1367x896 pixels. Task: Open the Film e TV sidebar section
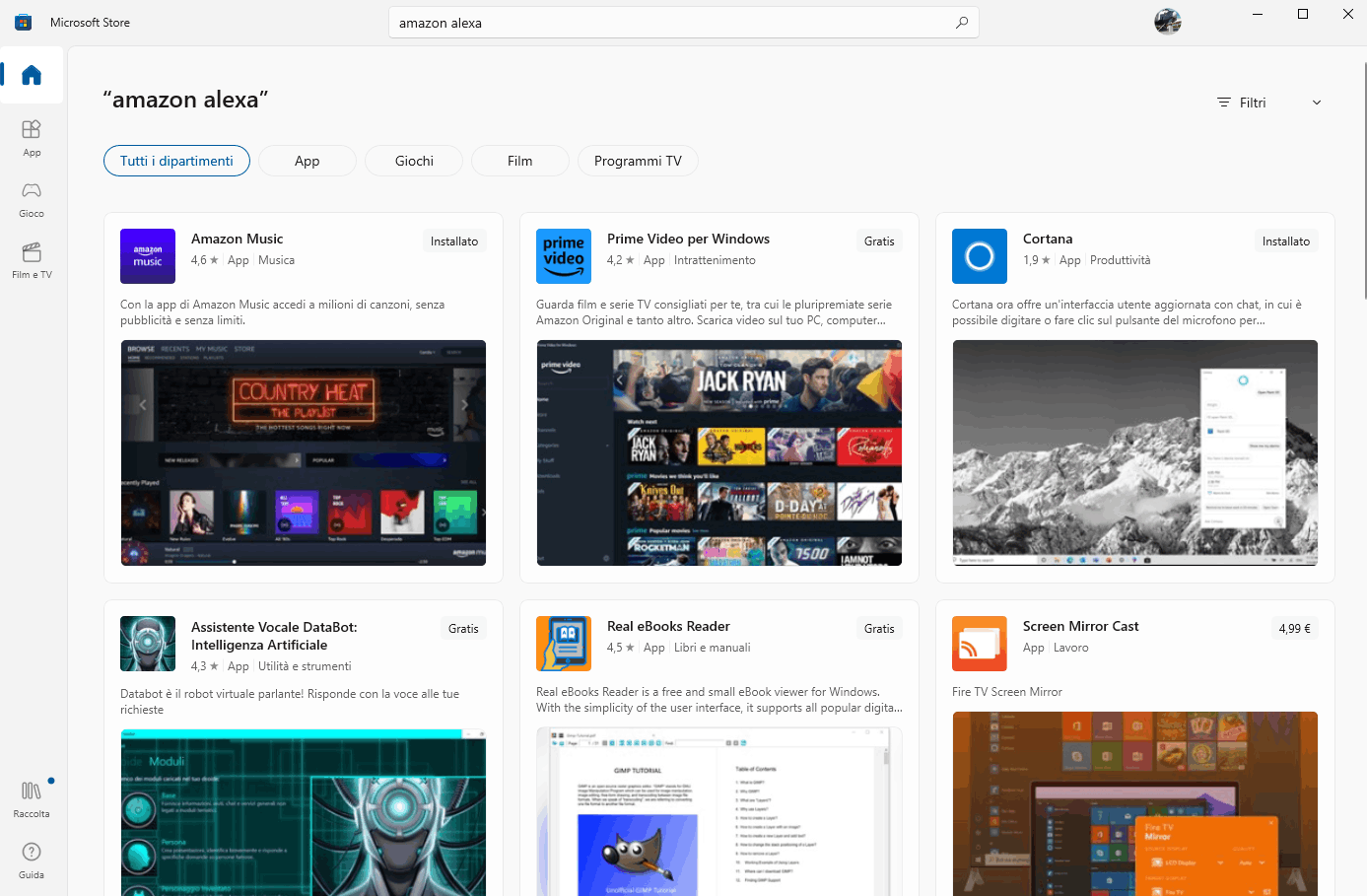click(32, 260)
